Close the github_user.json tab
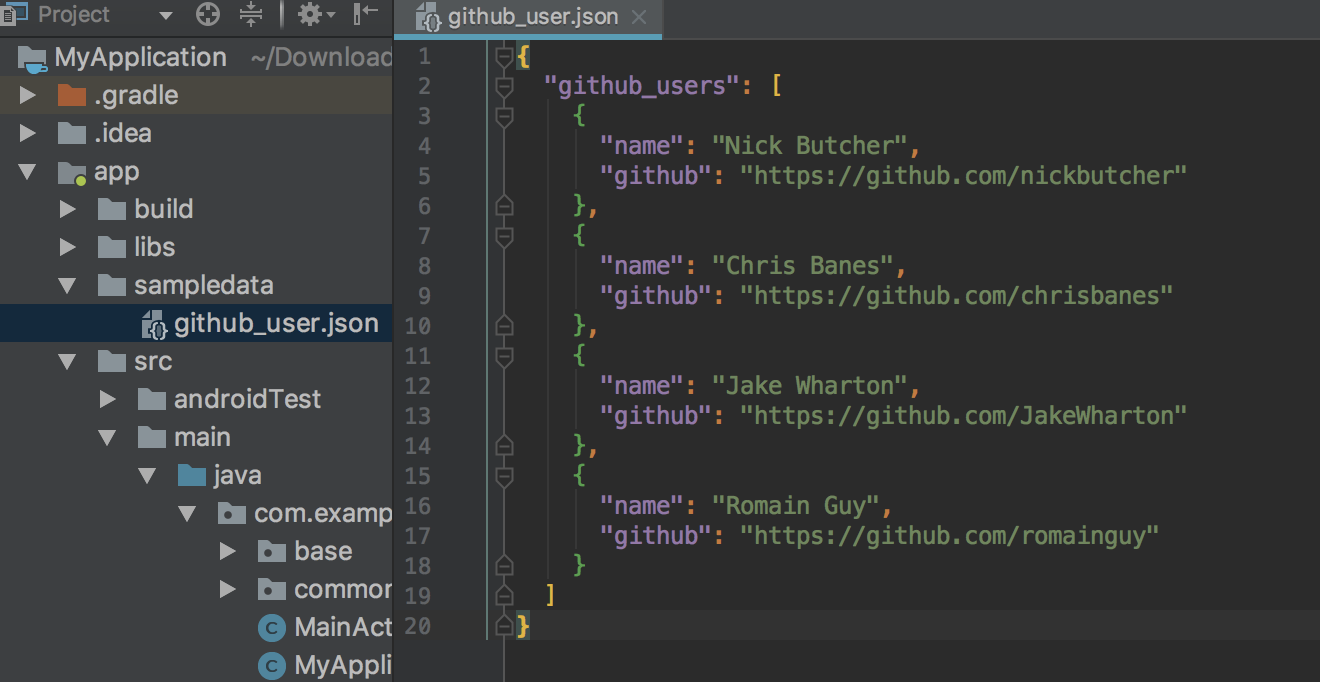Image resolution: width=1320 pixels, height=682 pixels. [638, 17]
